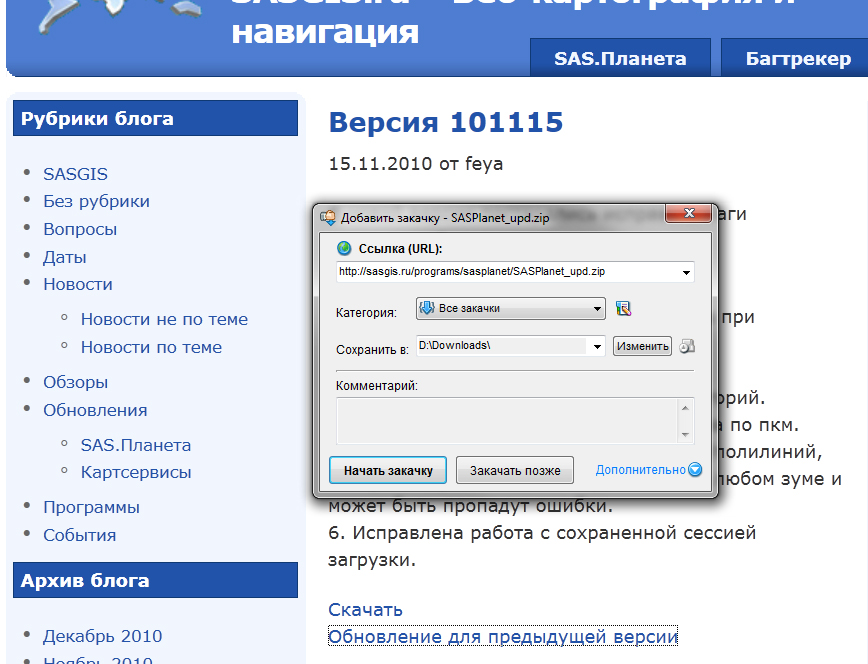This screenshot has width=868, height=664.
Task: Open the Картсервисы sidebar category
Action: click(136, 472)
